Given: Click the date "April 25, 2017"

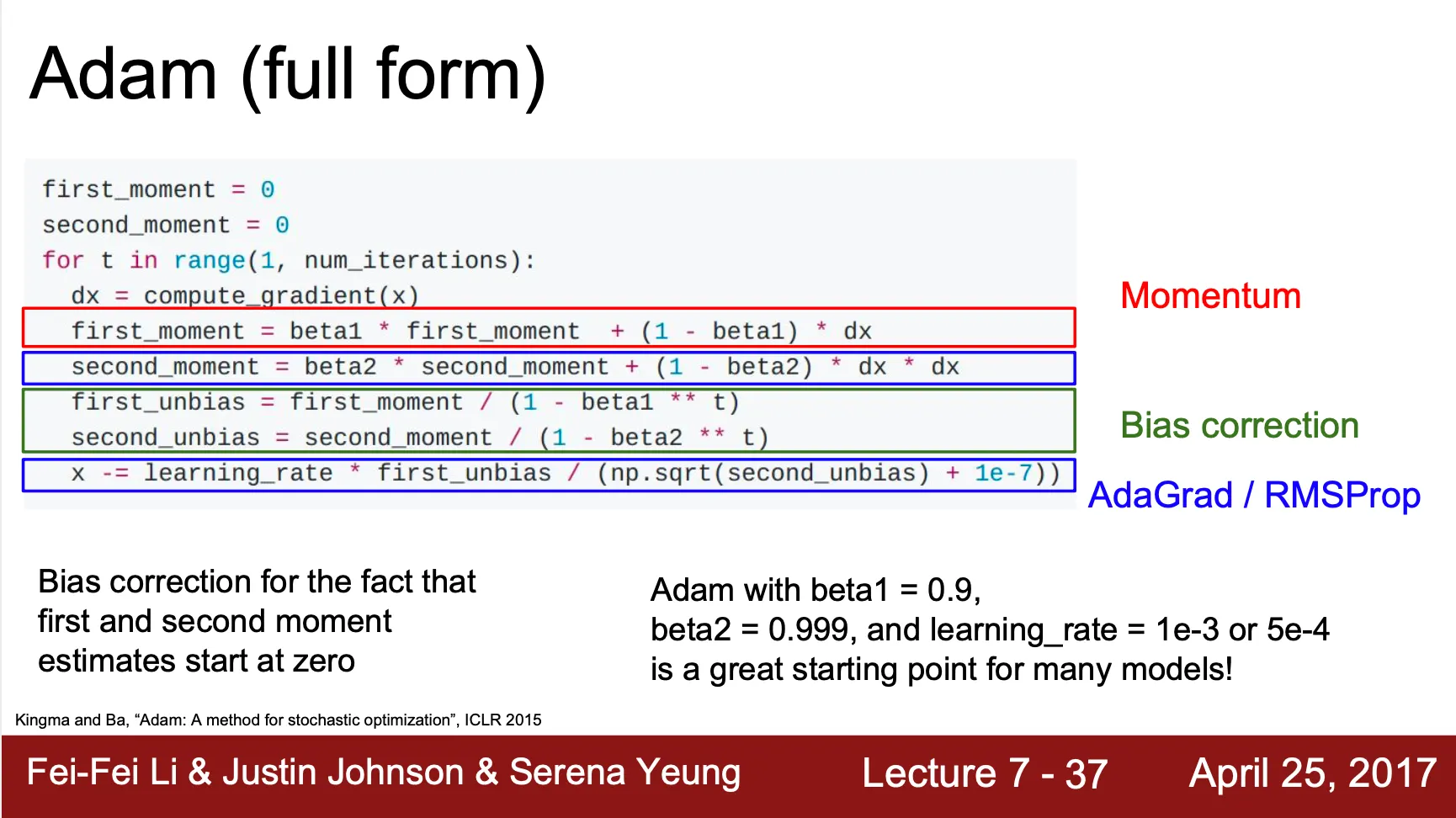Looking at the screenshot, I should pyautogui.click(x=1312, y=773).
